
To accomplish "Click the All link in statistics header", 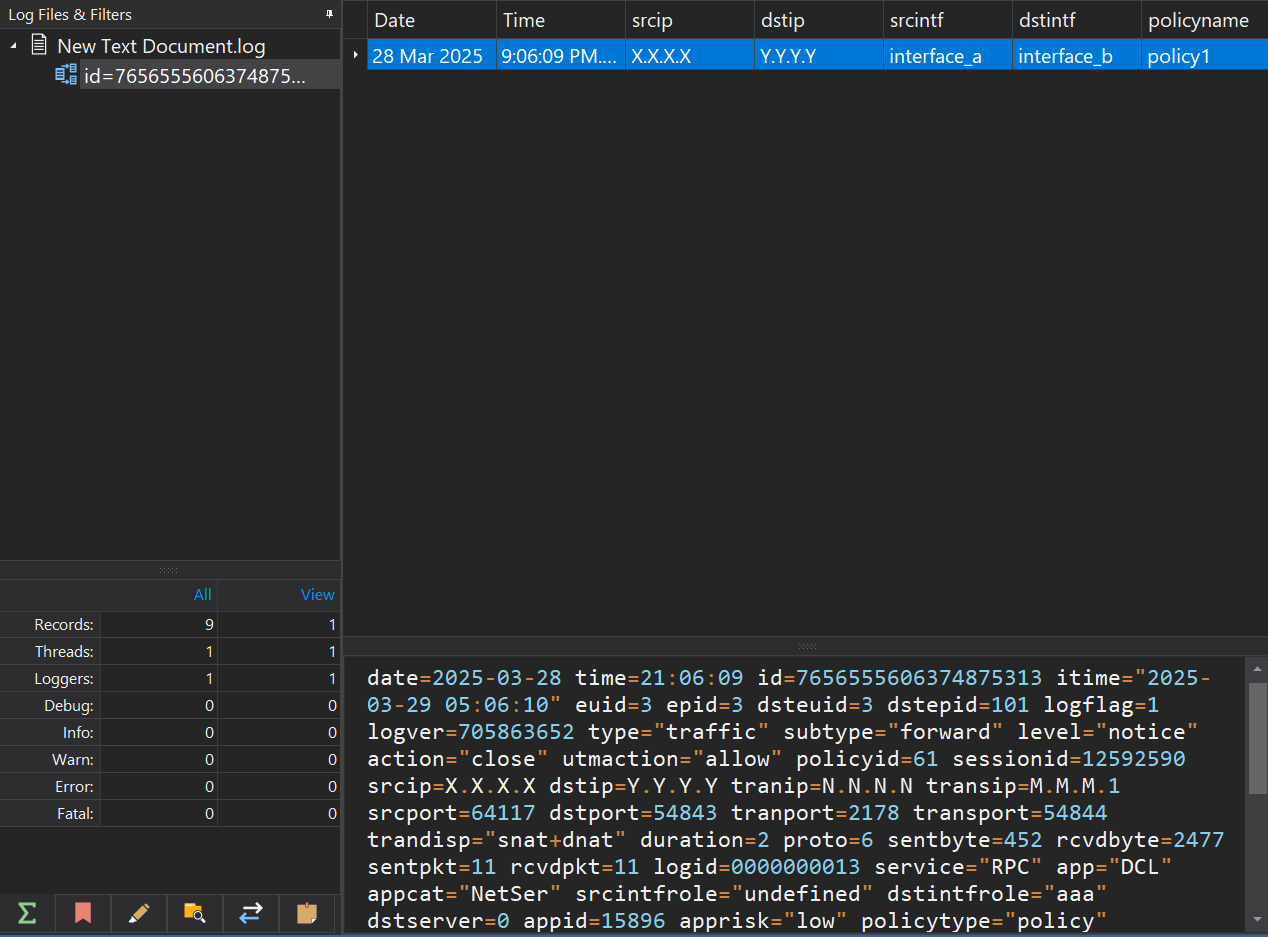I will pos(202,594).
